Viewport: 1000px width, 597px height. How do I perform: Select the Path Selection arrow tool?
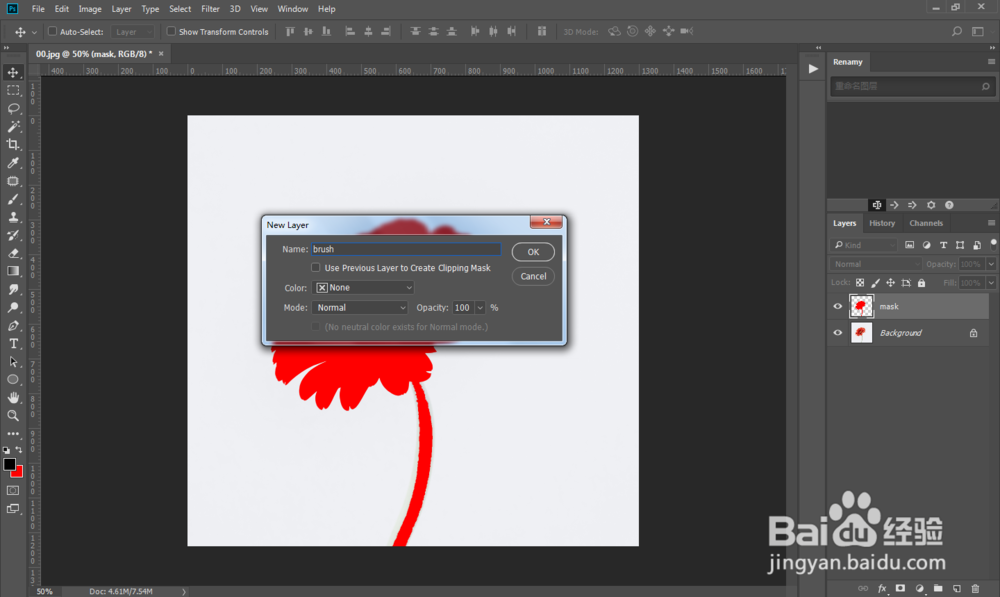[x=13, y=362]
